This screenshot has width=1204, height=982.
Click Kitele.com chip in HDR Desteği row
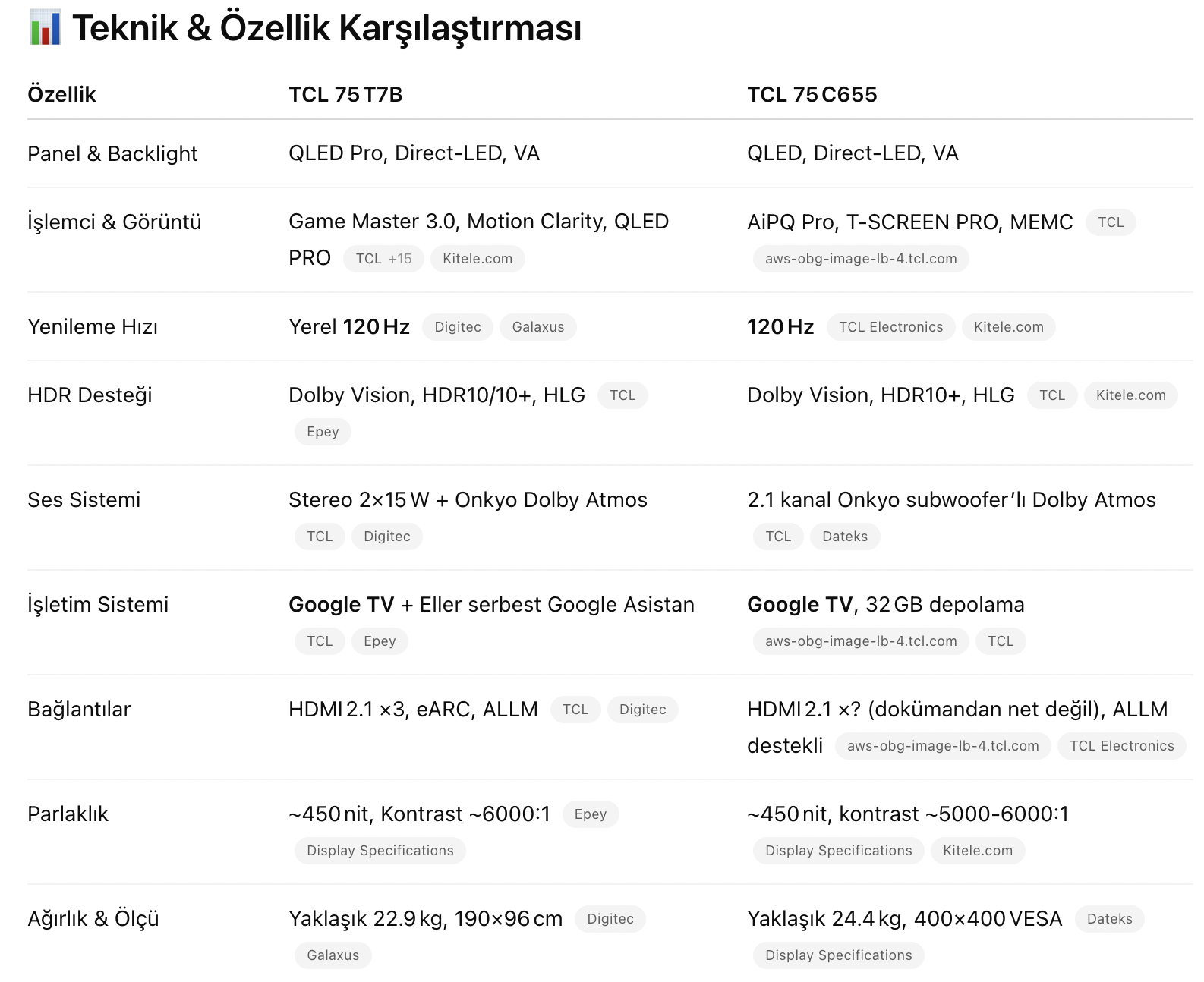point(1130,395)
